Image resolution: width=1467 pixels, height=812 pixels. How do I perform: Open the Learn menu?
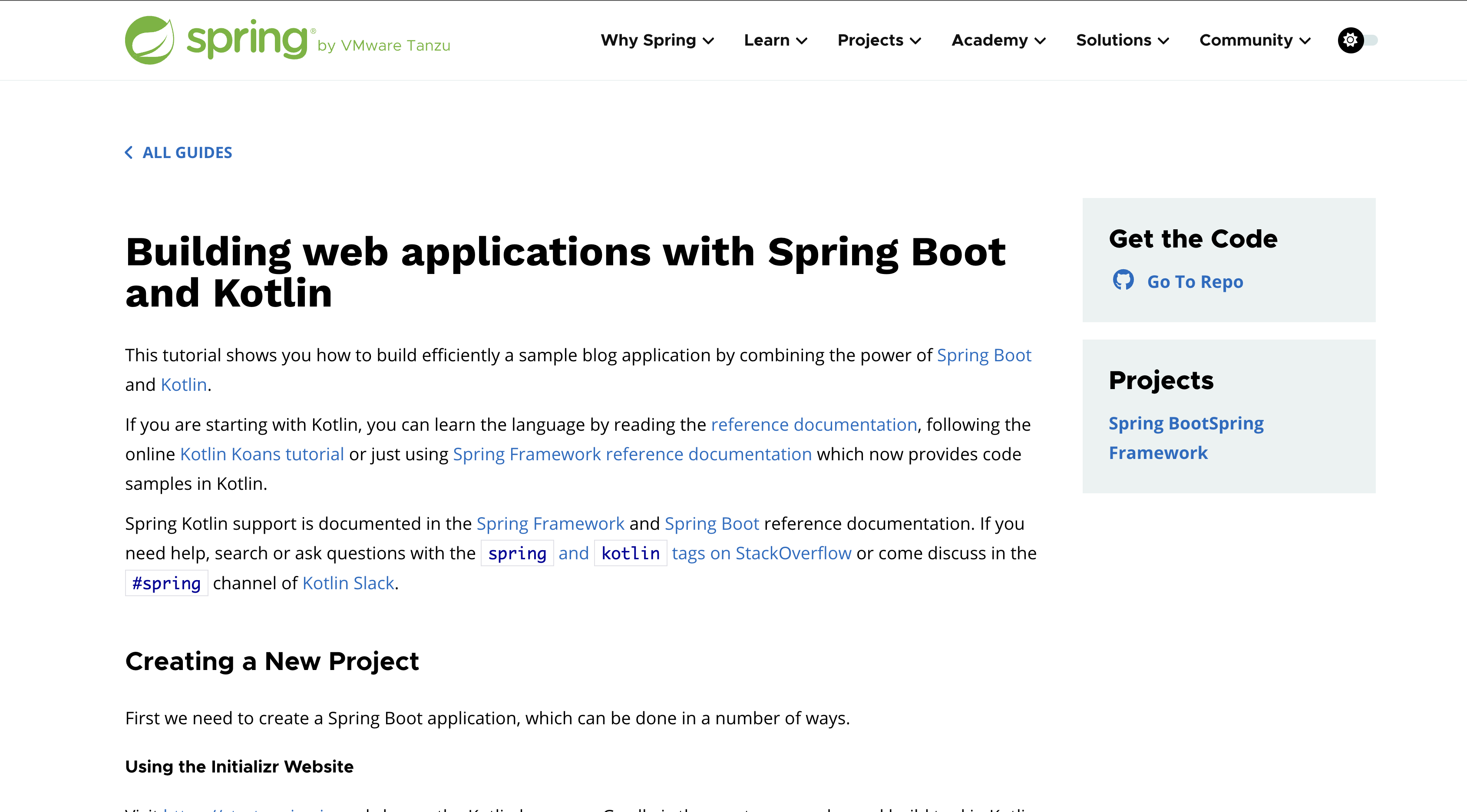coord(776,40)
